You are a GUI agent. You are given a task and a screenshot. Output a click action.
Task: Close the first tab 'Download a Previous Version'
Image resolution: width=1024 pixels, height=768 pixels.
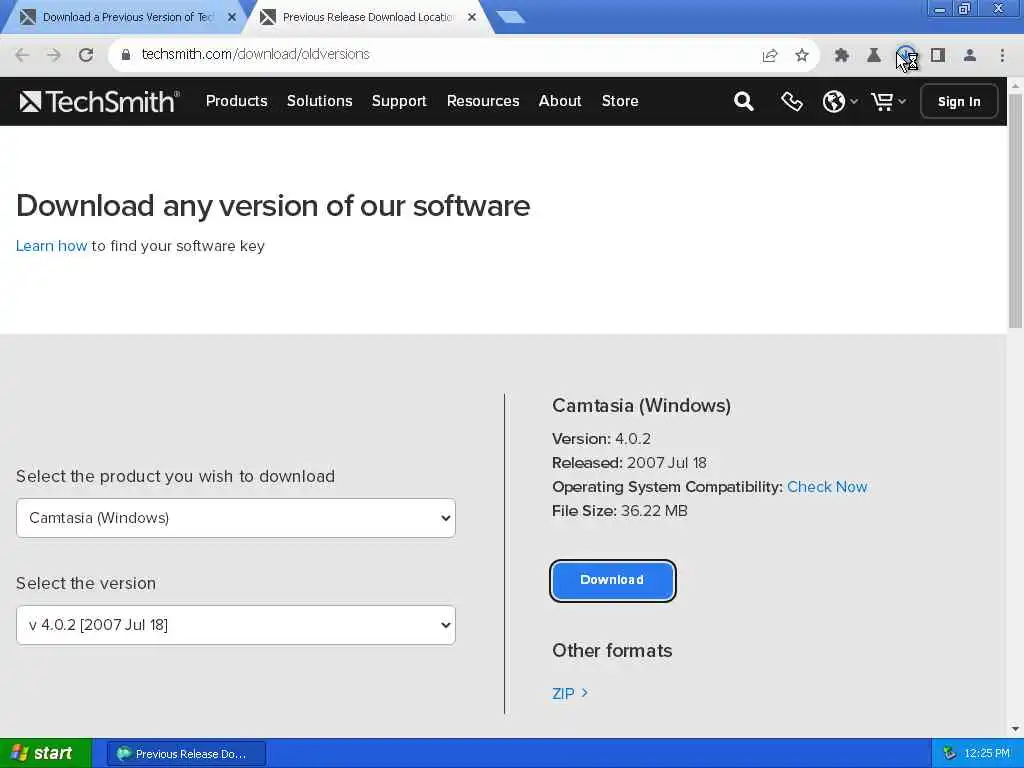pos(232,18)
